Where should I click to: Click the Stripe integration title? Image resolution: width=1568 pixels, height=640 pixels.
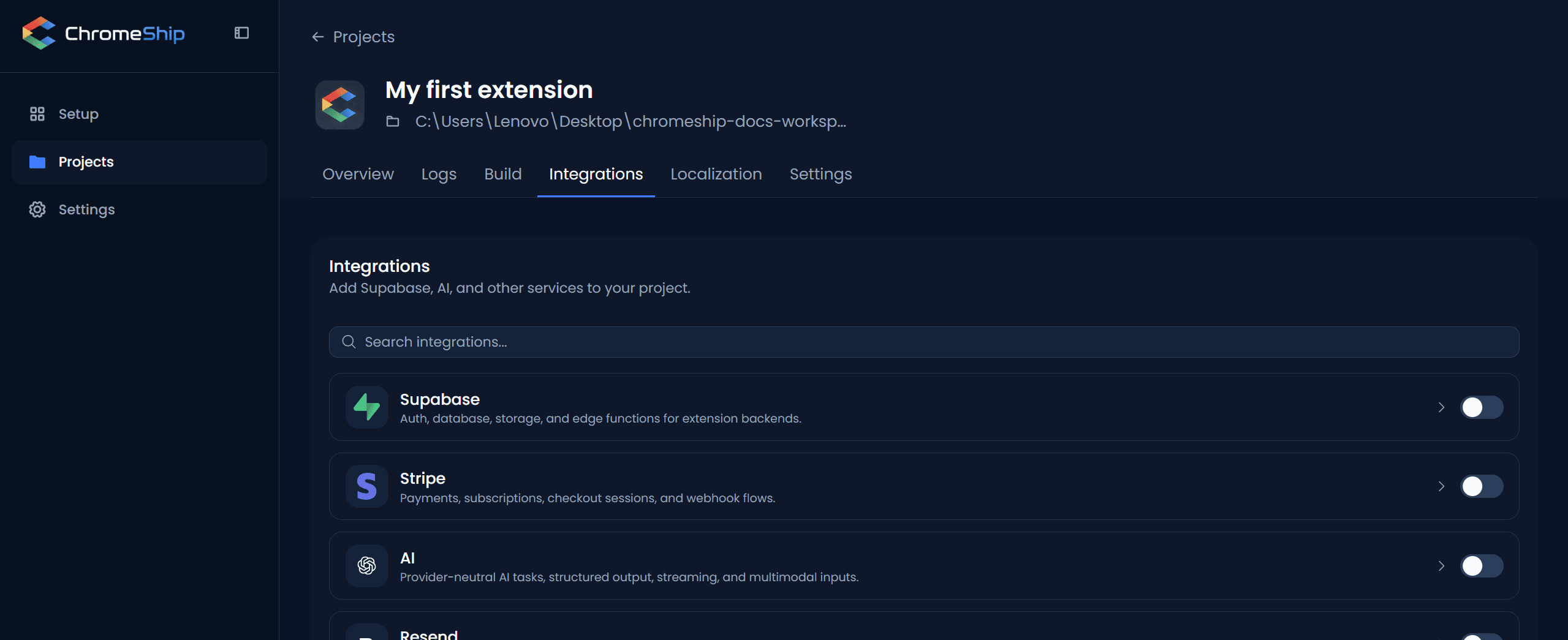click(422, 478)
